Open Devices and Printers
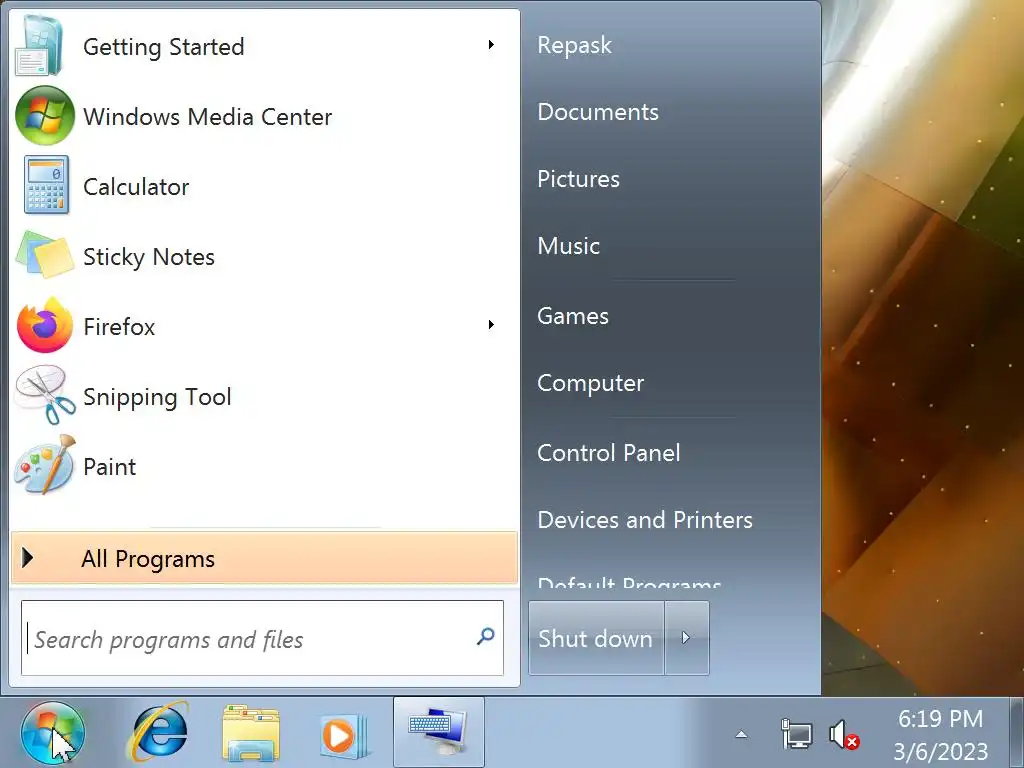The height and width of the screenshot is (768, 1024). tap(645, 520)
